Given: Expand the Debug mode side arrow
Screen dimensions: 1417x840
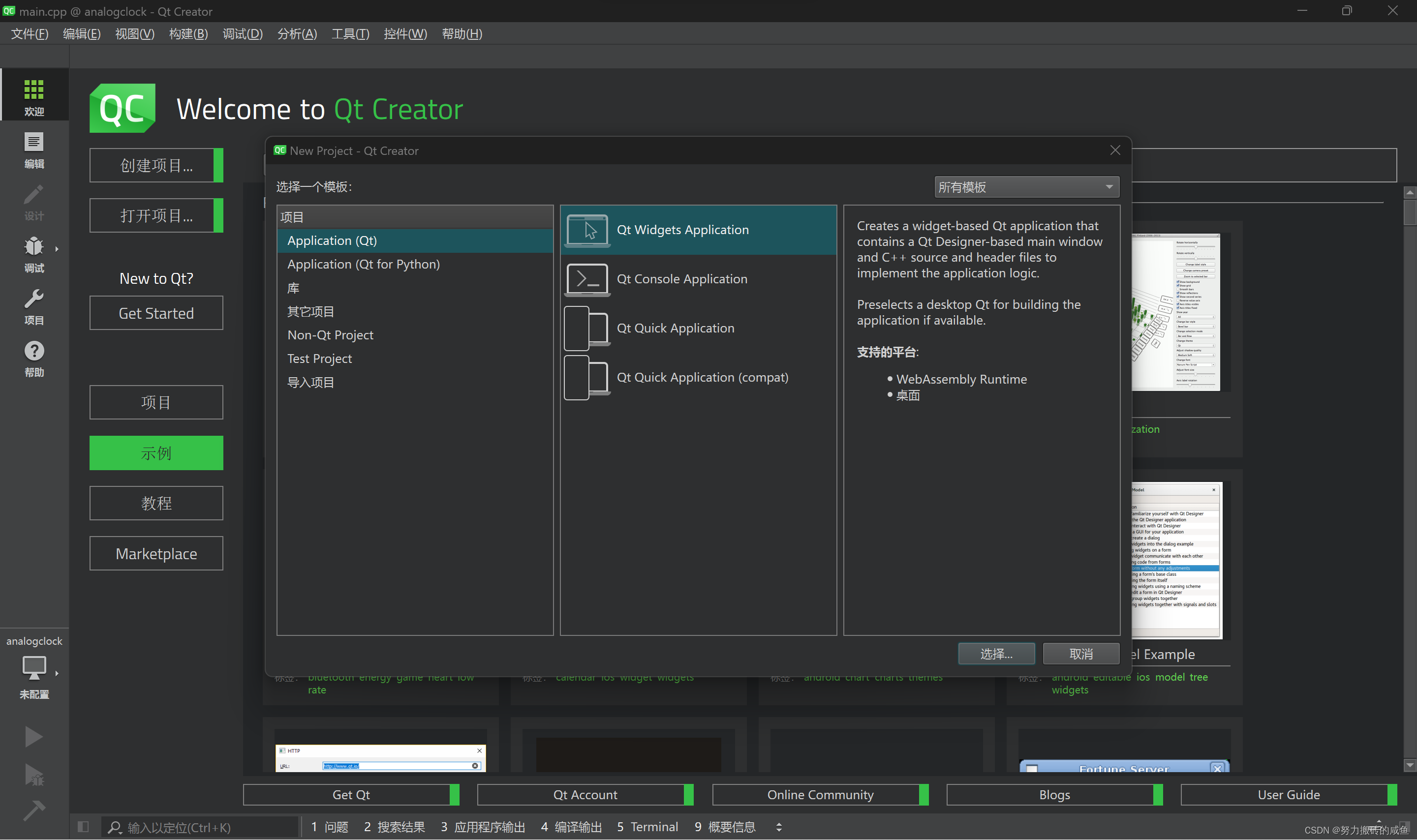Looking at the screenshot, I should pos(57,249).
